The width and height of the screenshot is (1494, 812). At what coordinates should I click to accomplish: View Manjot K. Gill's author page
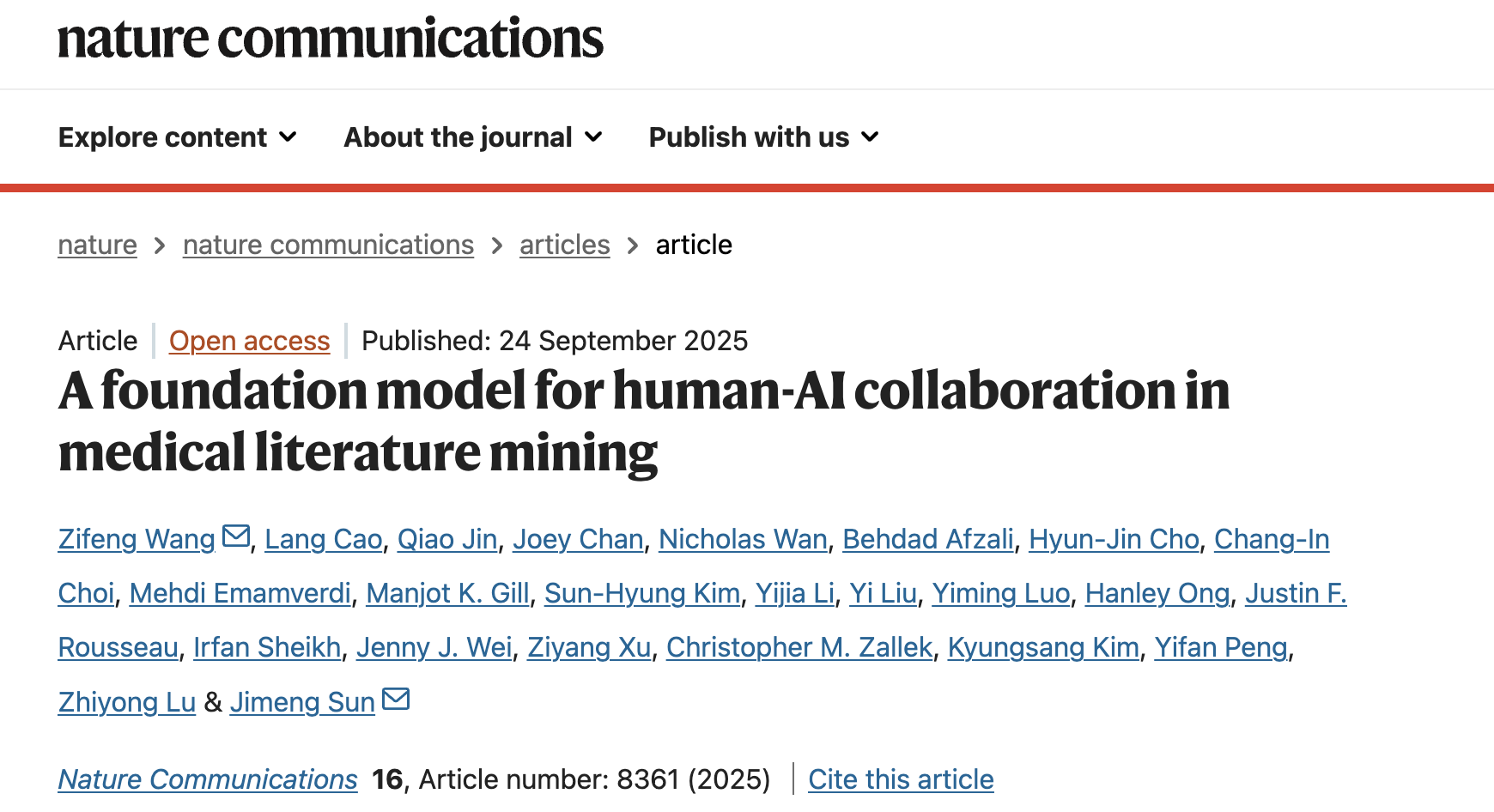[x=446, y=593]
